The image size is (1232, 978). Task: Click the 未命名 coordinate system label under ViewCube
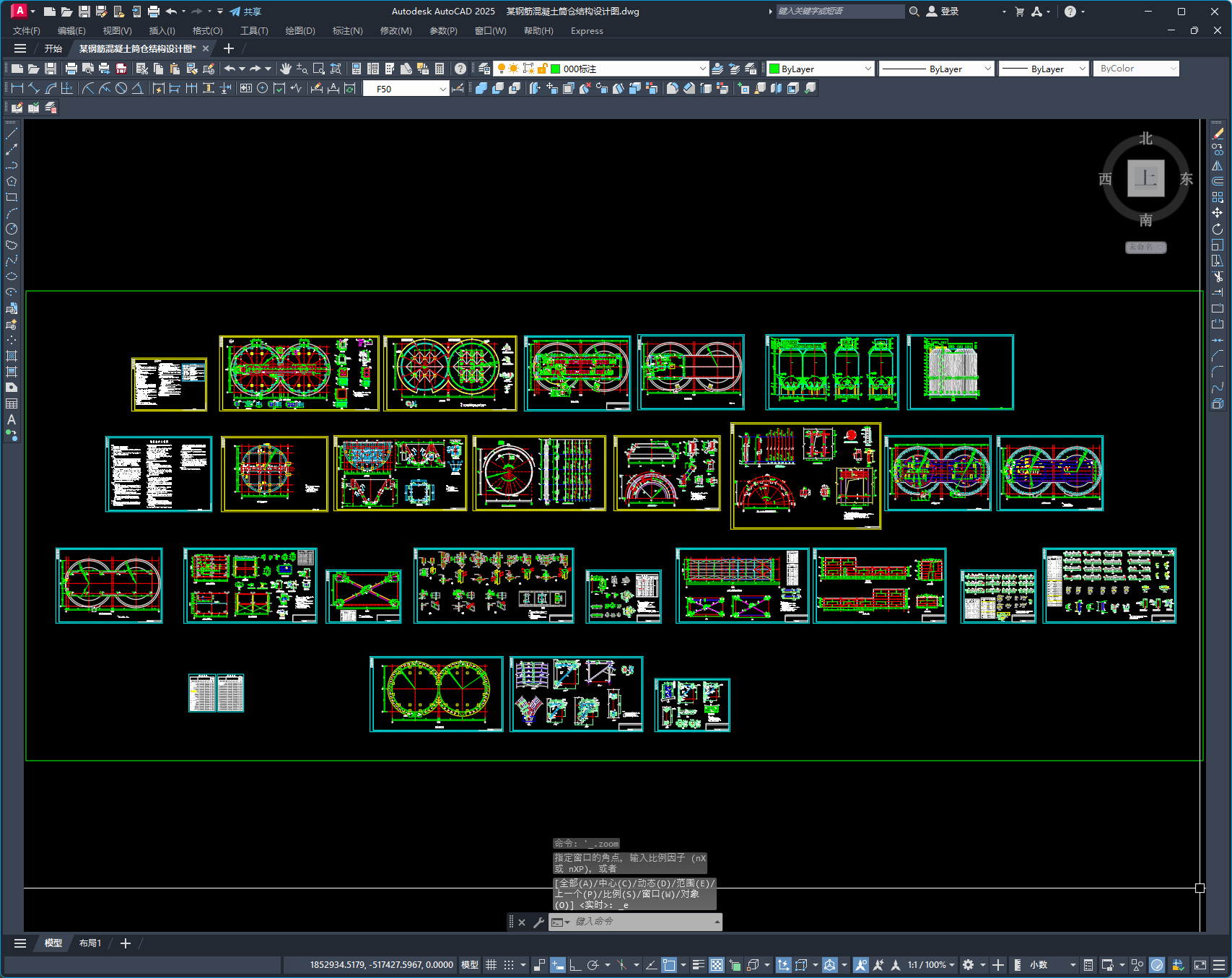tap(1145, 247)
